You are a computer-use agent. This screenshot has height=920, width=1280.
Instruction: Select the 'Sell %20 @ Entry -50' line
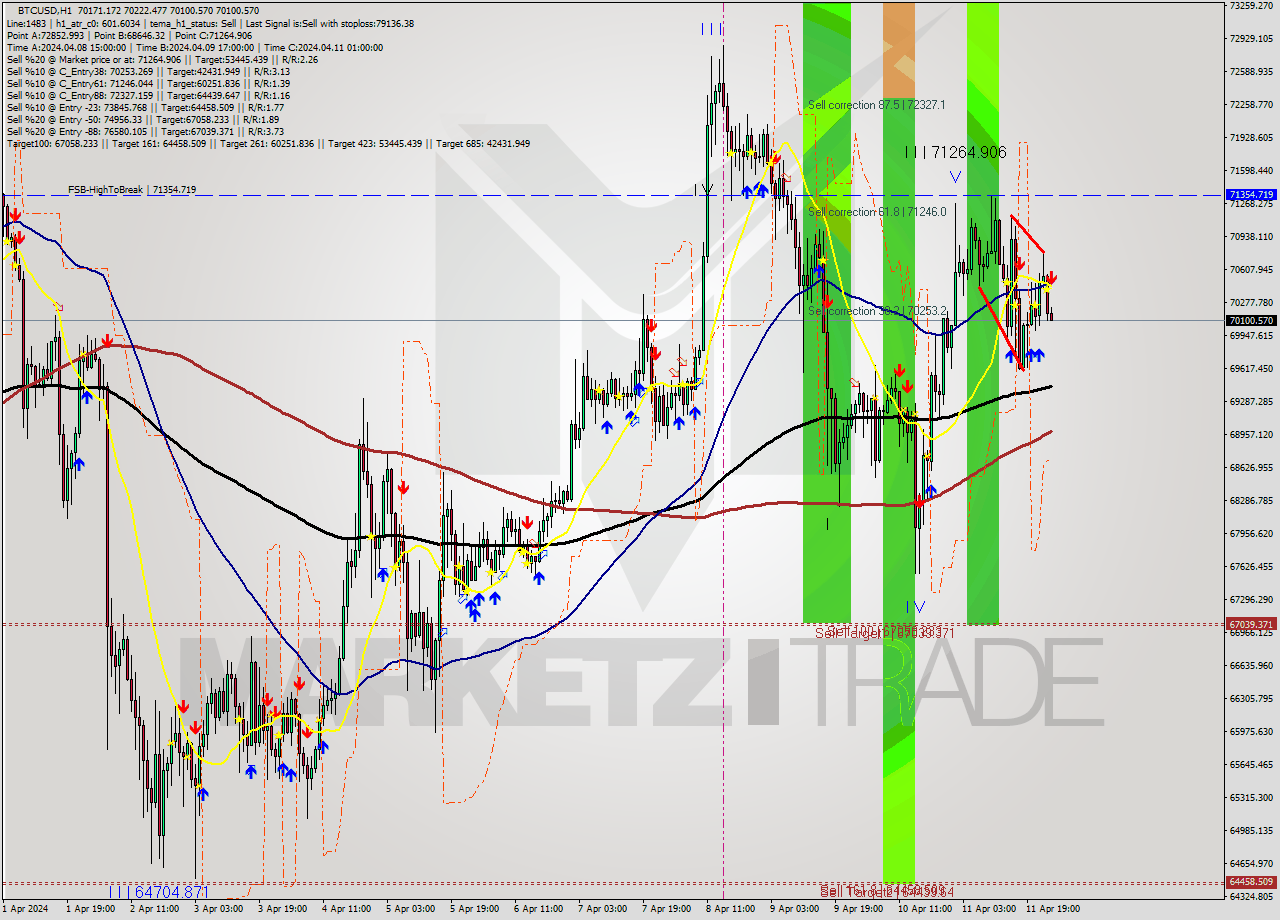(x=145, y=119)
